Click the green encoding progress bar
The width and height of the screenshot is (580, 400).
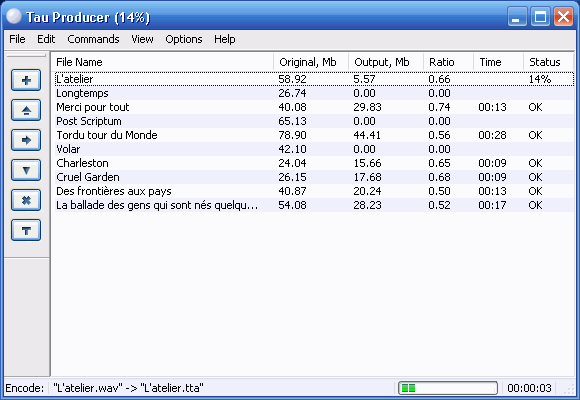coord(448,388)
